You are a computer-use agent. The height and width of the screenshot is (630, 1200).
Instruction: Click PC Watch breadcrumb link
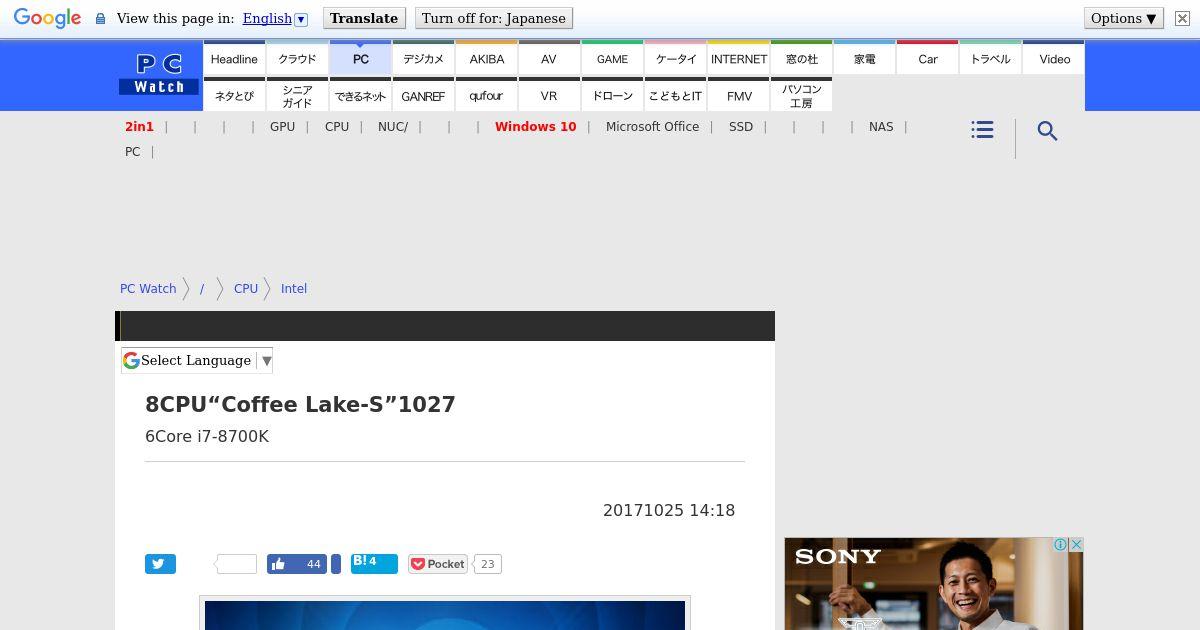click(148, 288)
